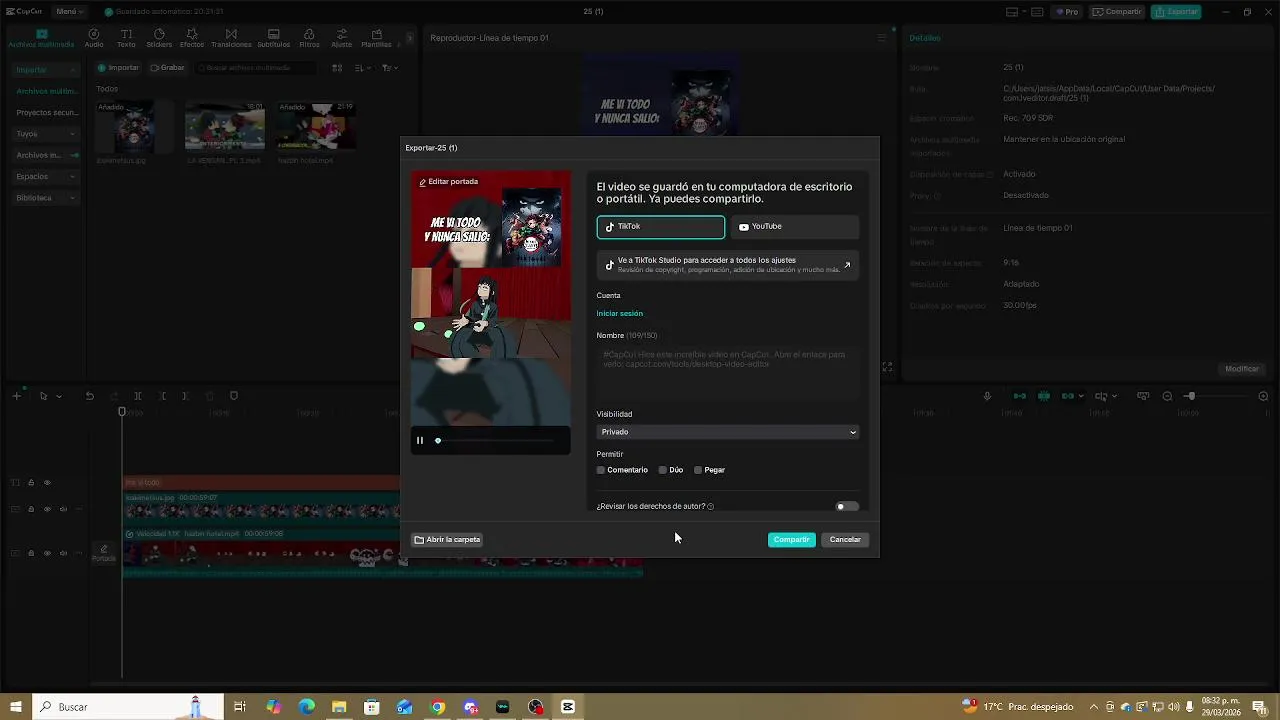The height and width of the screenshot is (720, 1280).
Task: Click the timeline zoom in icon
Action: coord(1263,396)
